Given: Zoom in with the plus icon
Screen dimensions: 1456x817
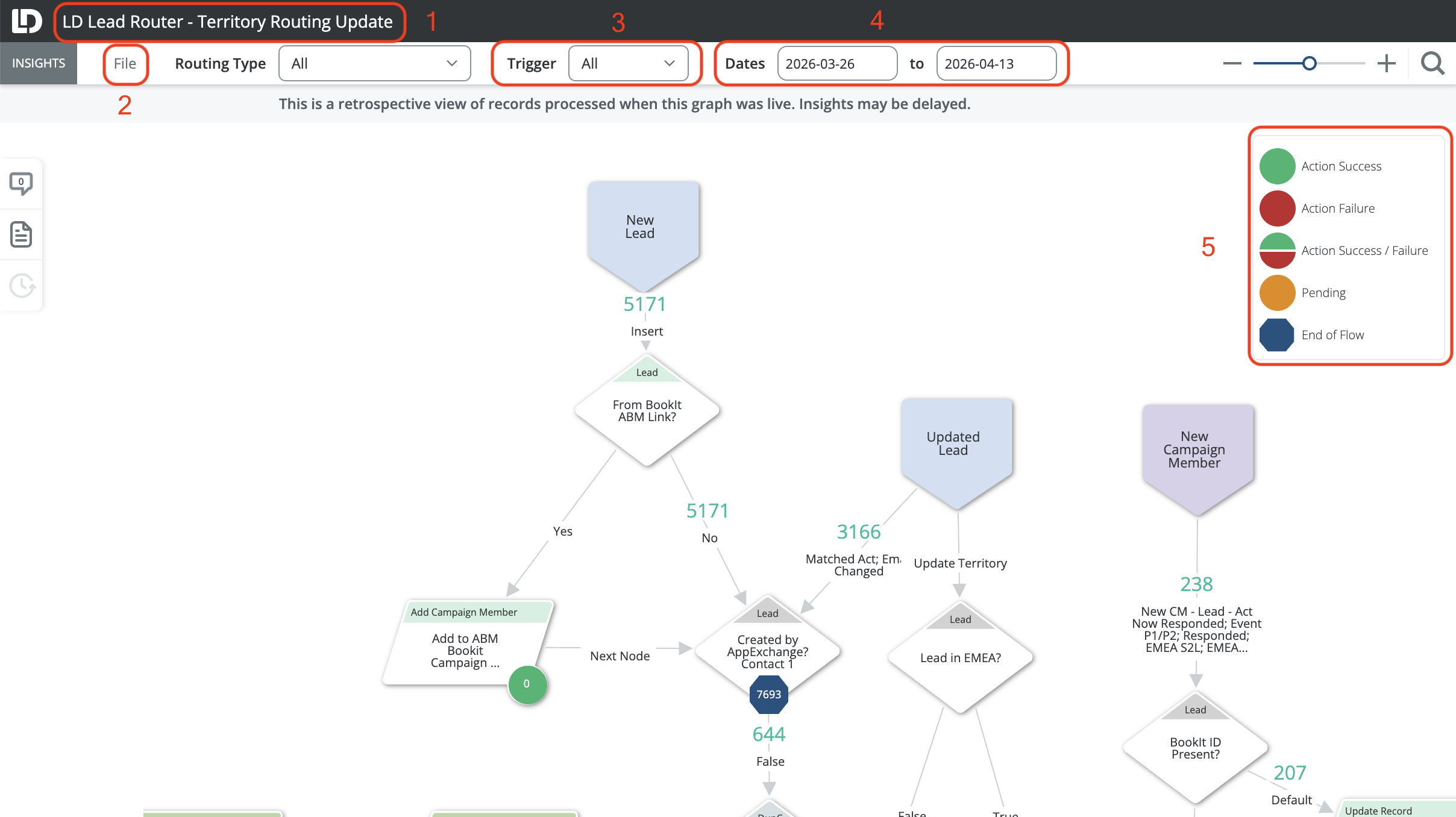Looking at the screenshot, I should 1386,63.
